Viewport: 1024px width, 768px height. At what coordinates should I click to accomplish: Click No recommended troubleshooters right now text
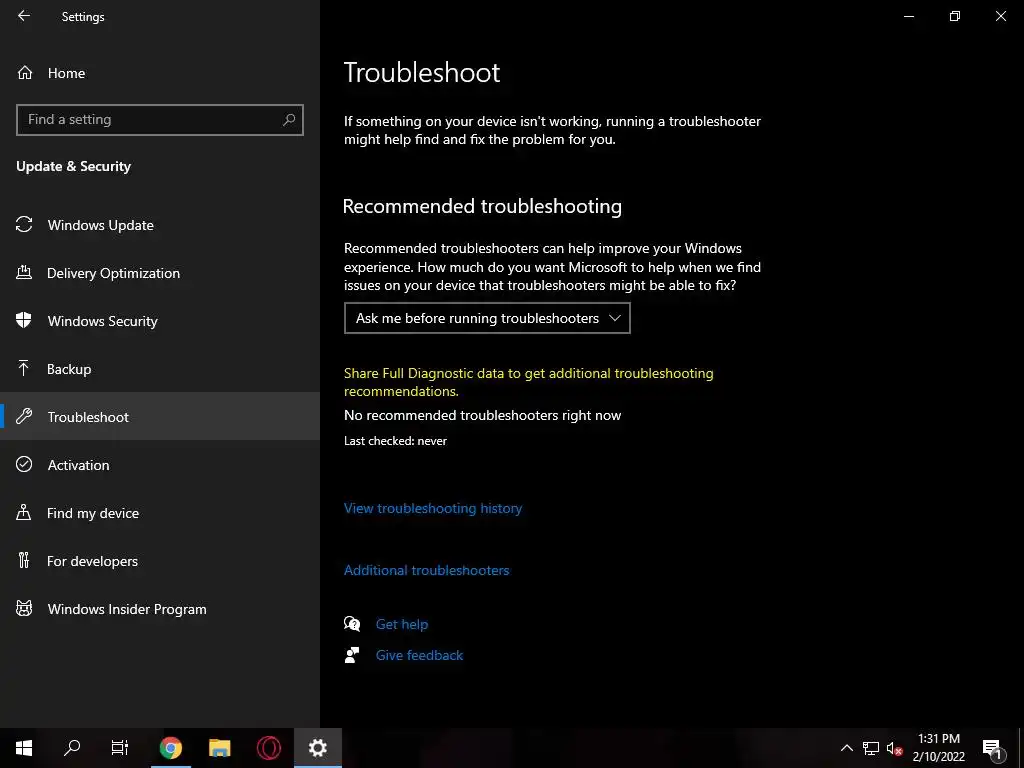tap(483, 415)
